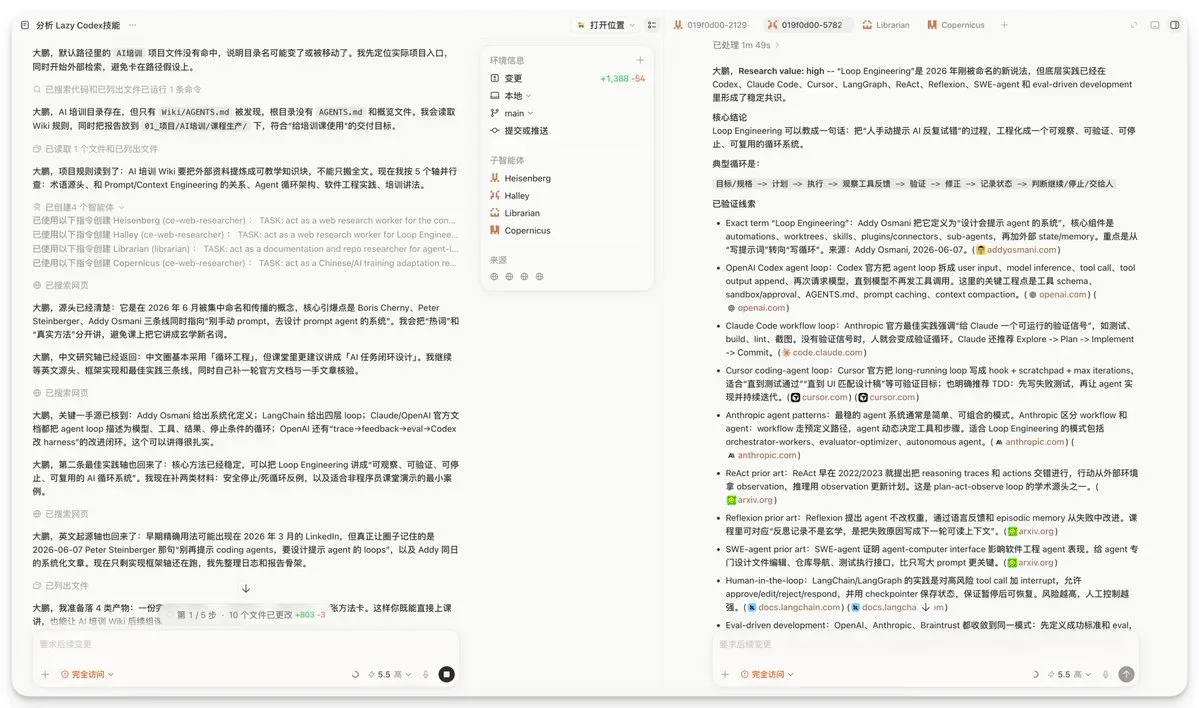Click the Heisenberg (ce-web-researcher) creation line
Viewport: 1199px width, 708px height.
(244, 220)
